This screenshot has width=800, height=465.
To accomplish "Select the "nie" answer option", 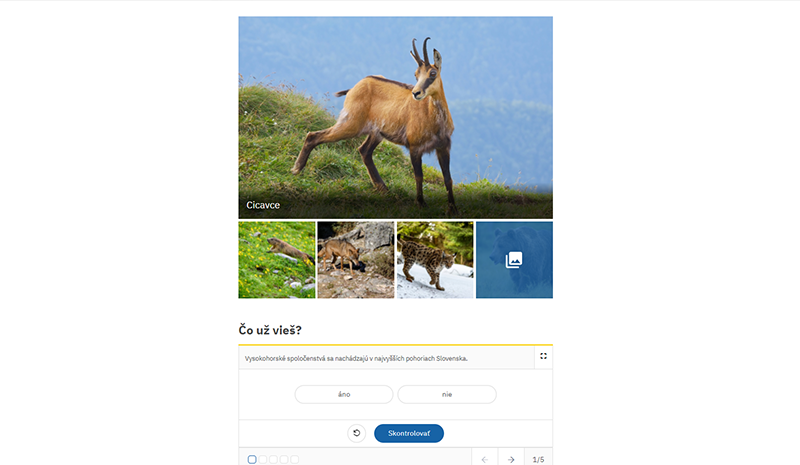I will [x=447, y=395].
